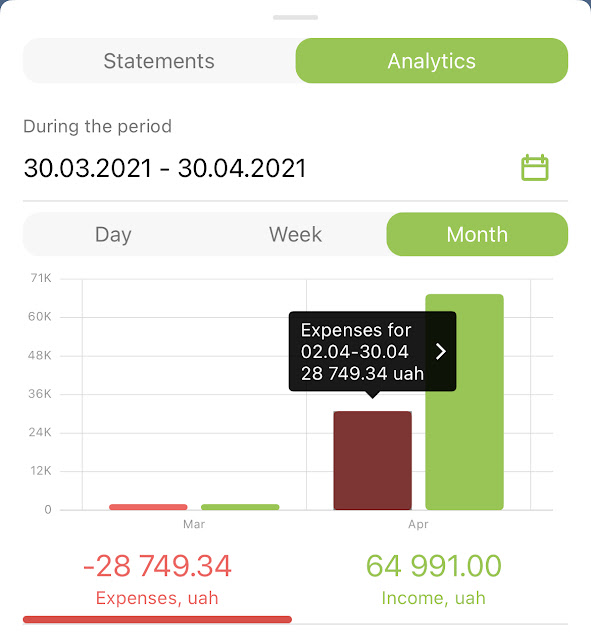Viewport: 591px width, 640px height.
Task: Tap the 64 991.00 income total
Action: [433, 566]
